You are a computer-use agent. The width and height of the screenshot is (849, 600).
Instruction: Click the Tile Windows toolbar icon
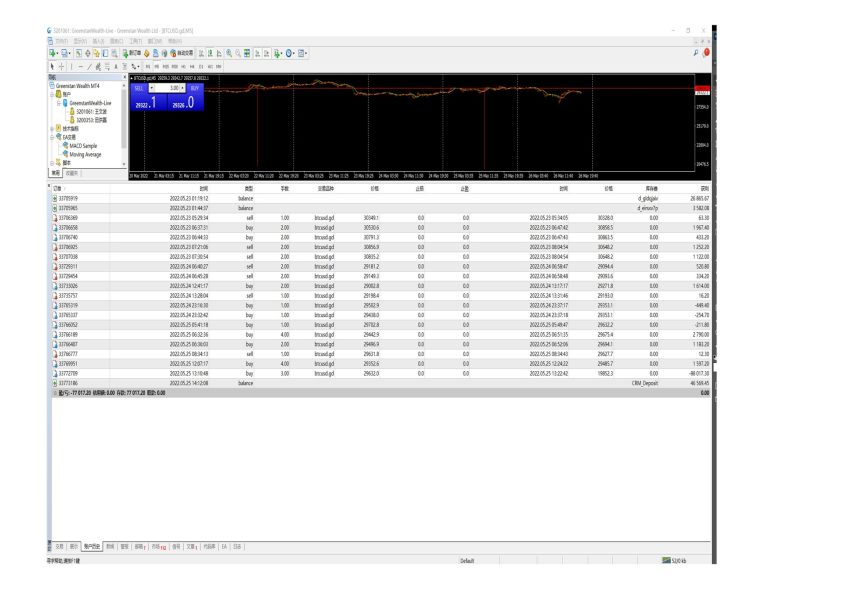tap(247, 53)
